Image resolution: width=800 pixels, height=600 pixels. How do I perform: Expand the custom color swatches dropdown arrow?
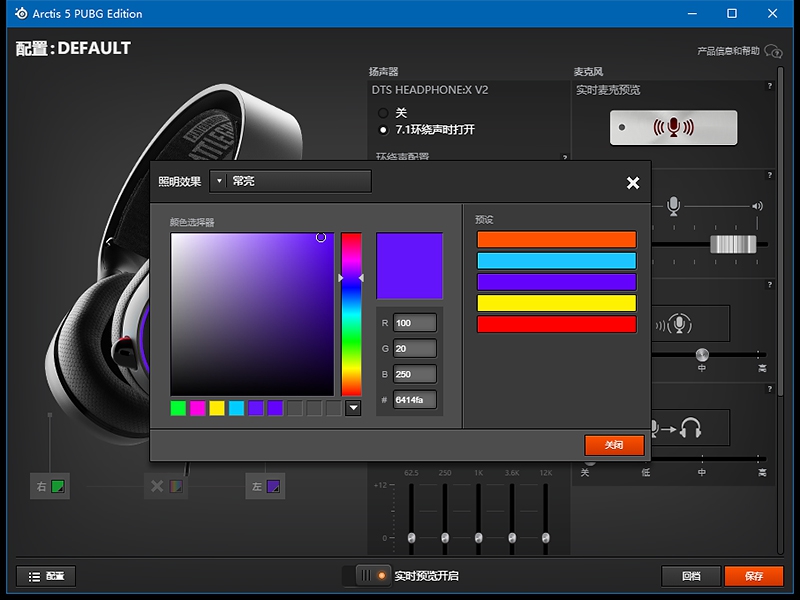point(353,408)
